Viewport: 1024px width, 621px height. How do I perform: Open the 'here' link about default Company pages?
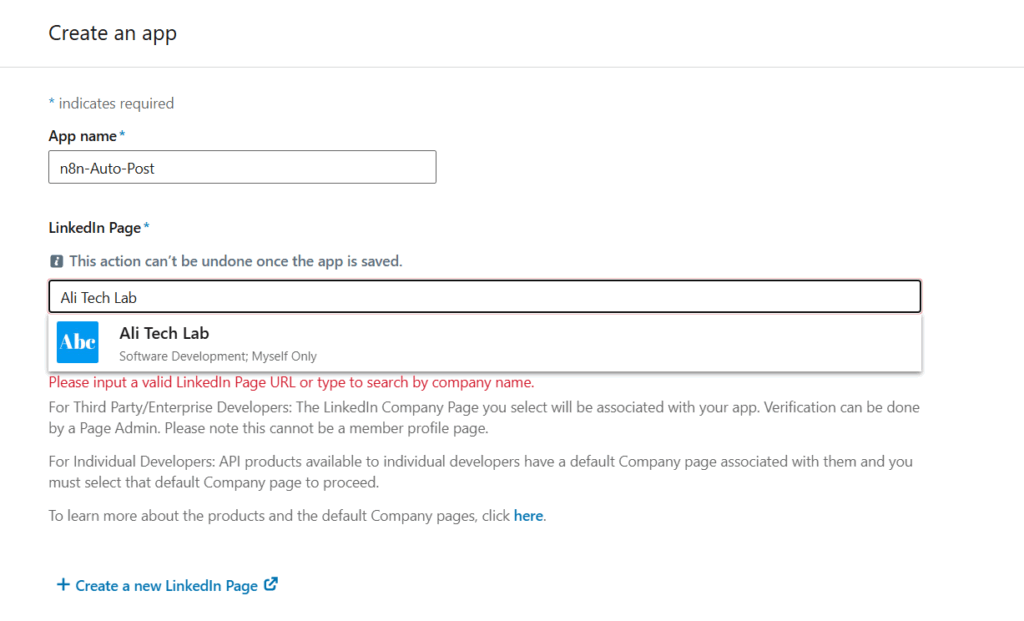tap(528, 516)
